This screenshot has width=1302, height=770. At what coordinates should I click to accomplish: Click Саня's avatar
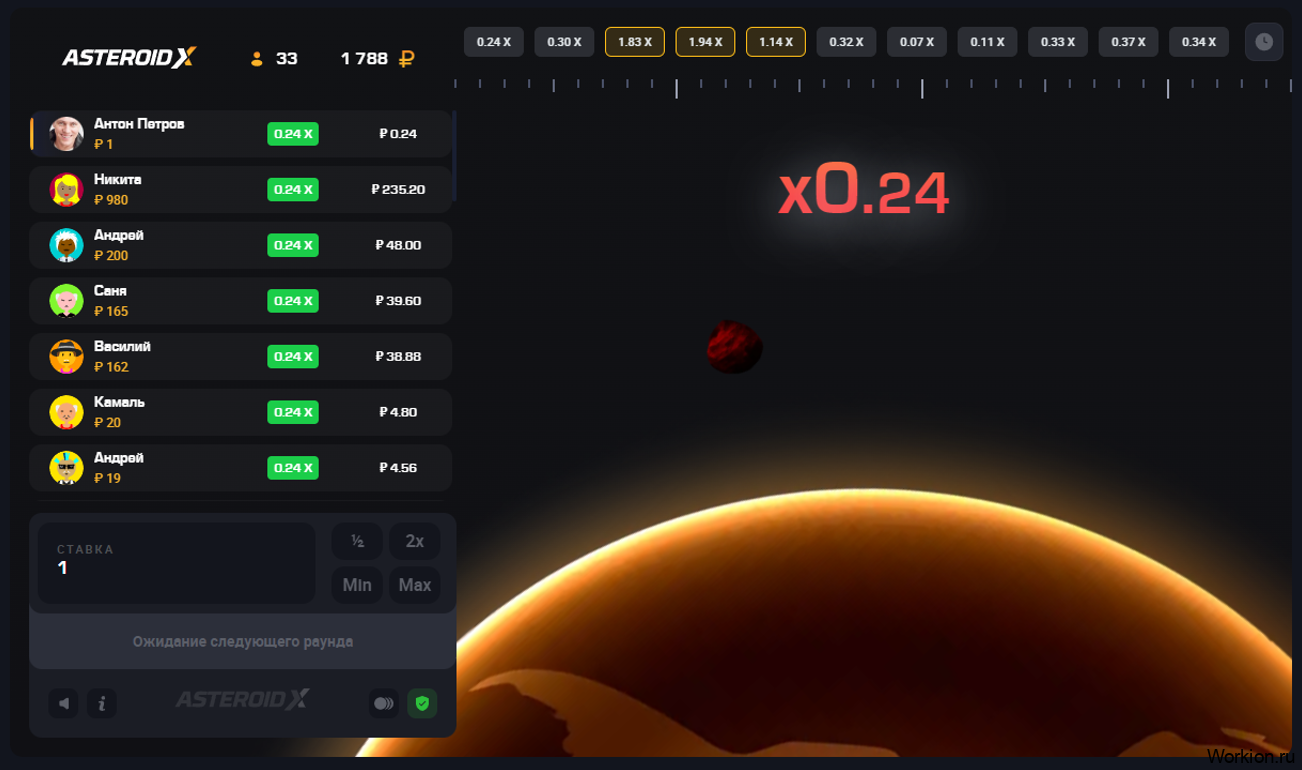[67, 300]
